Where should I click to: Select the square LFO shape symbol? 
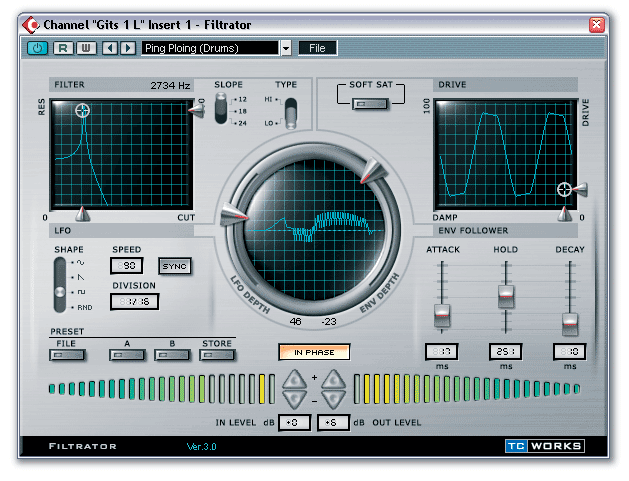(x=81, y=292)
